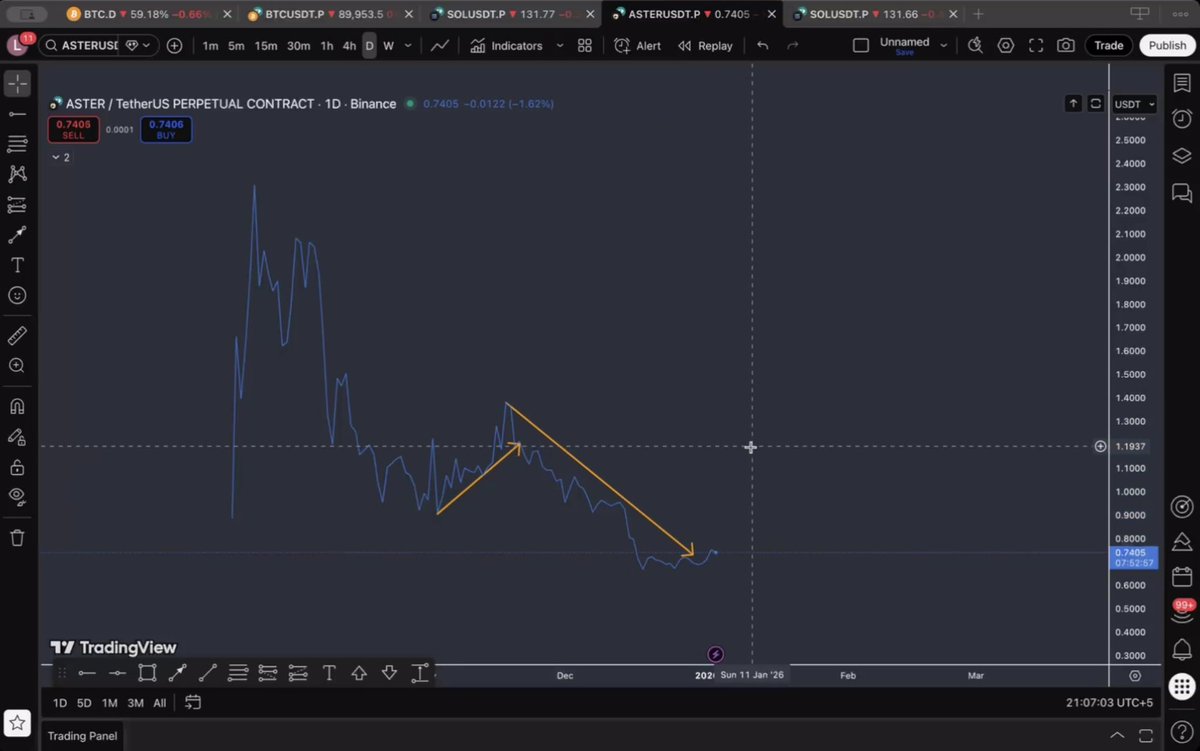Screen dimensions: 1200x751
Task: Open chart settings hexagon icon
Action: [x=1006, y=46]
